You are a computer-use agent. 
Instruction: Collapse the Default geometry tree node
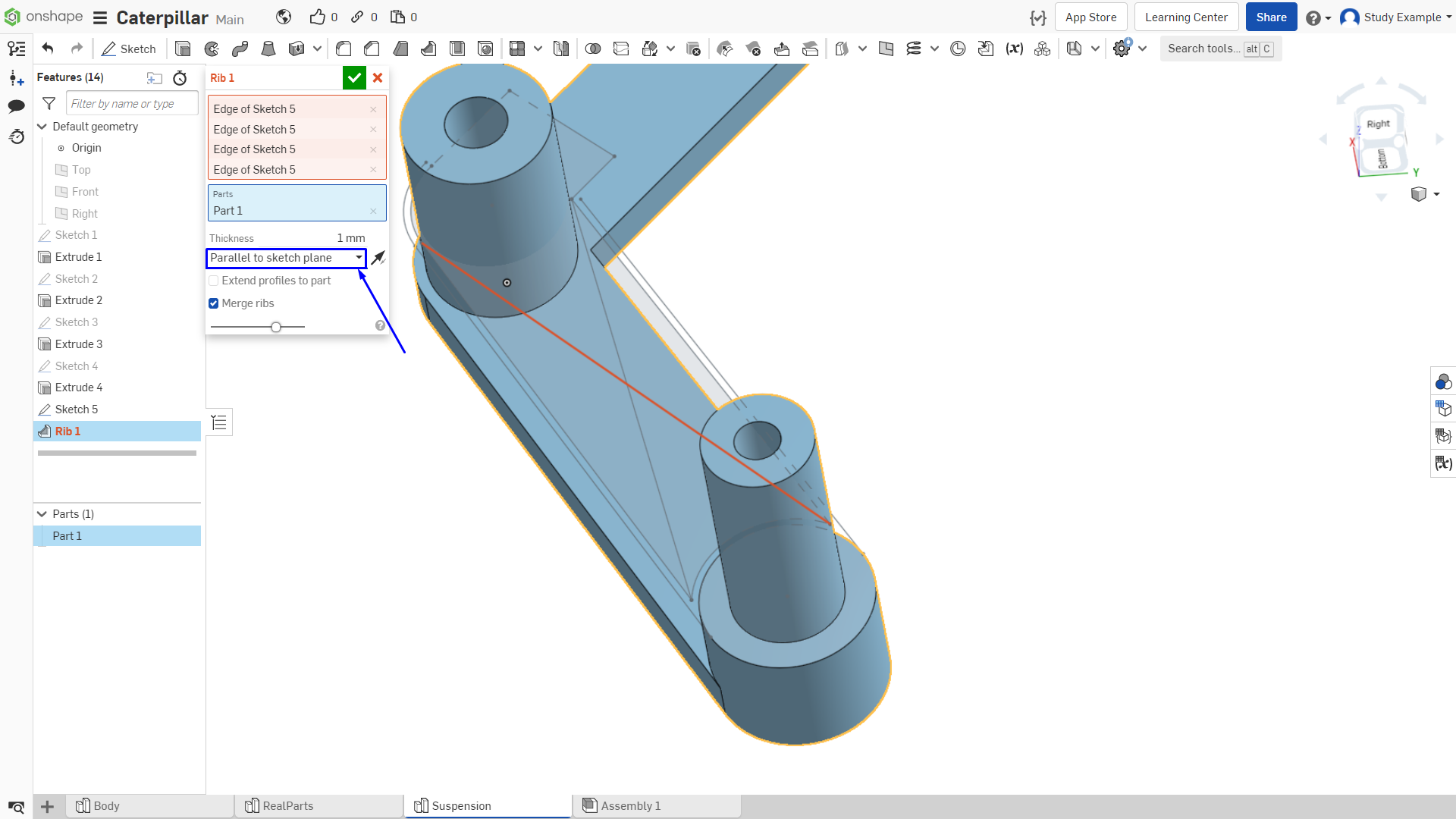pos(42,127)
